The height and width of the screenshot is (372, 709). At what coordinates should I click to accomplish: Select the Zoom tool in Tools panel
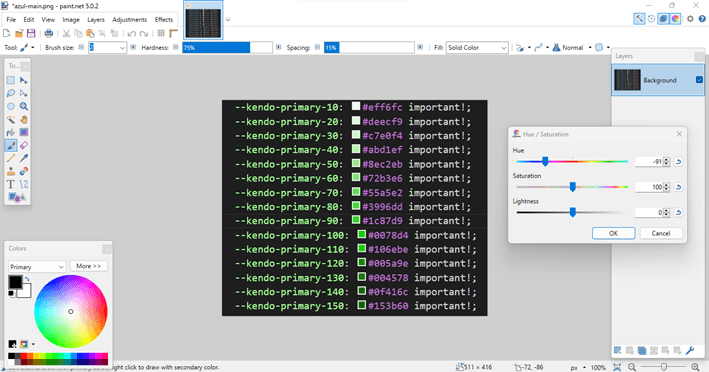point(24,107)
